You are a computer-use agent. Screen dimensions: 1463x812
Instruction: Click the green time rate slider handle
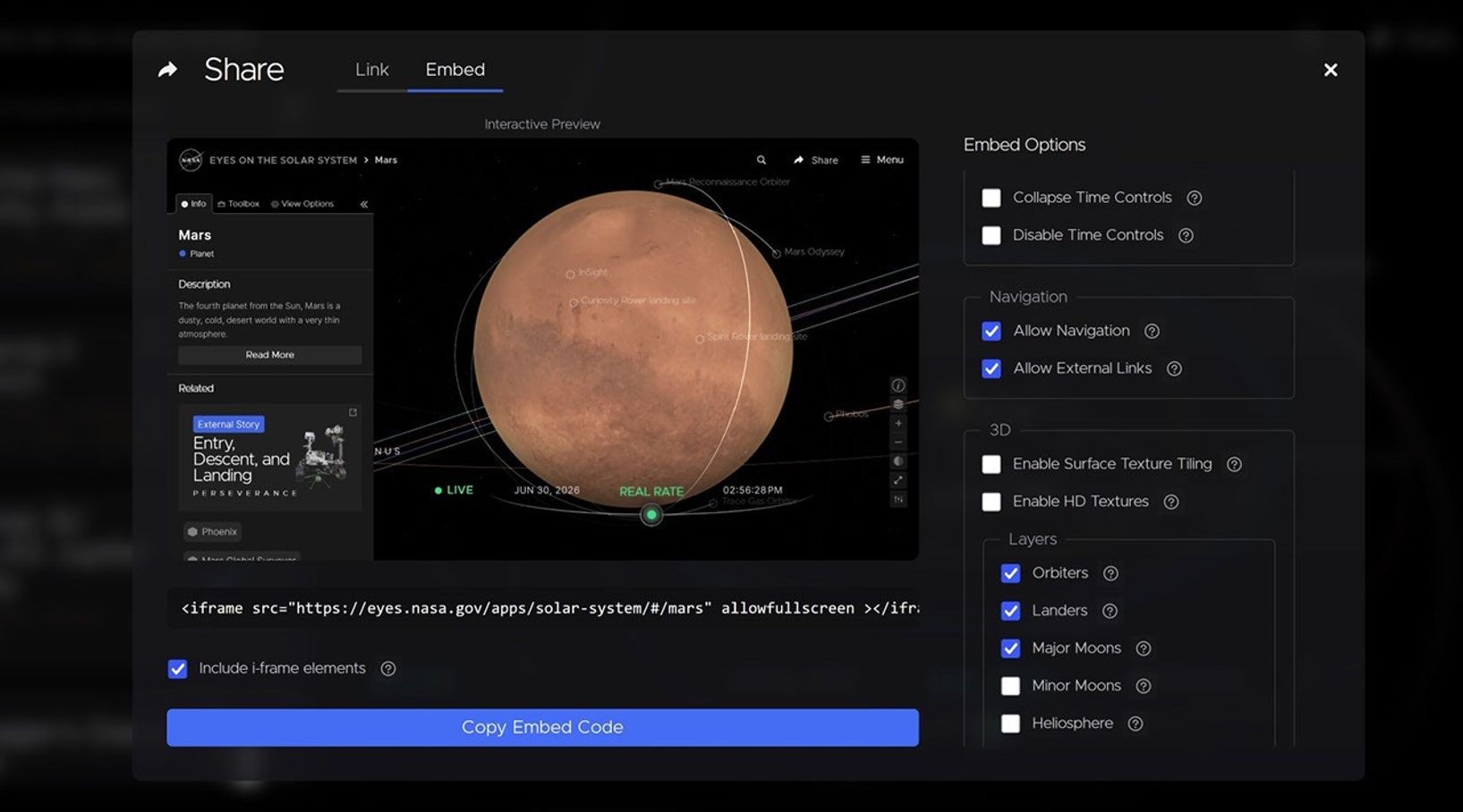click(651, 515)
